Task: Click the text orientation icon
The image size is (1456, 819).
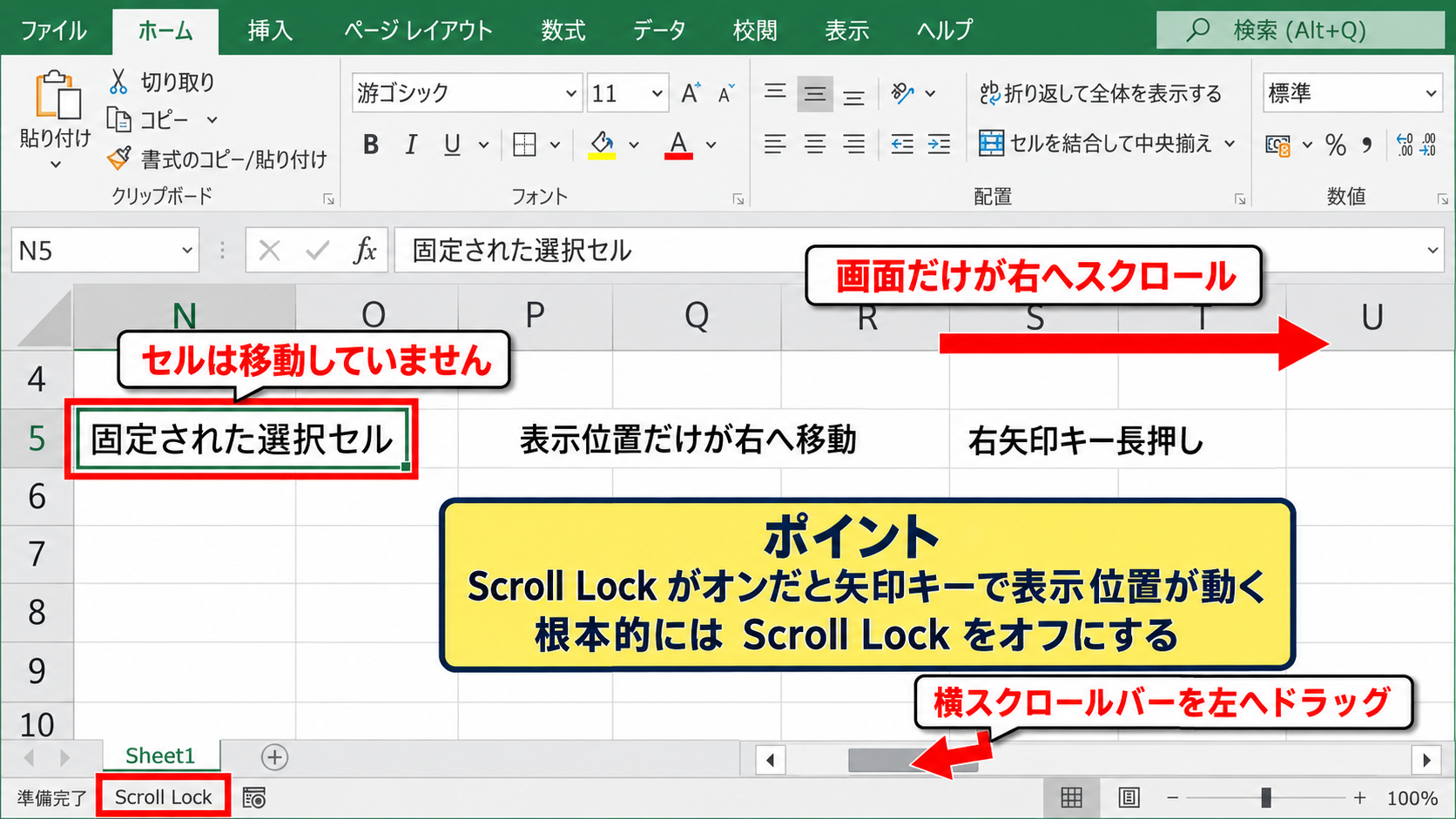Action: click(903, 93)
